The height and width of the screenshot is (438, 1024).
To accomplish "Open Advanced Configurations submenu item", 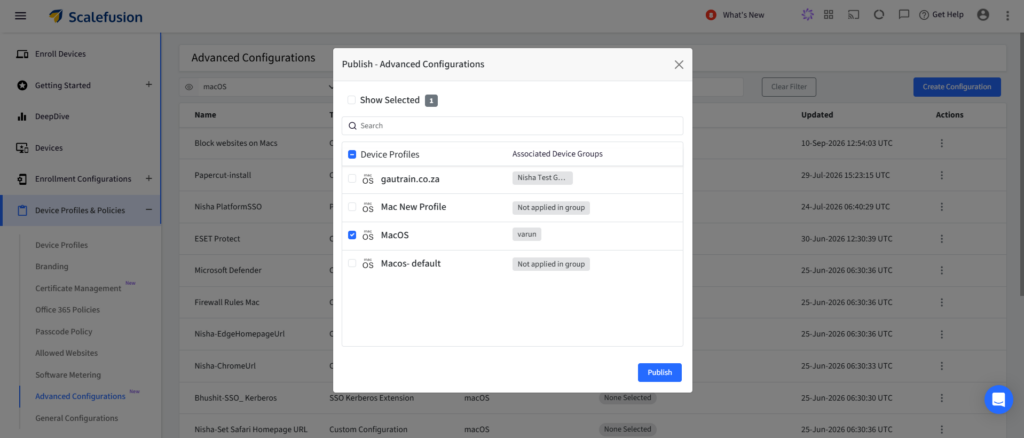I will click(80, 396).
